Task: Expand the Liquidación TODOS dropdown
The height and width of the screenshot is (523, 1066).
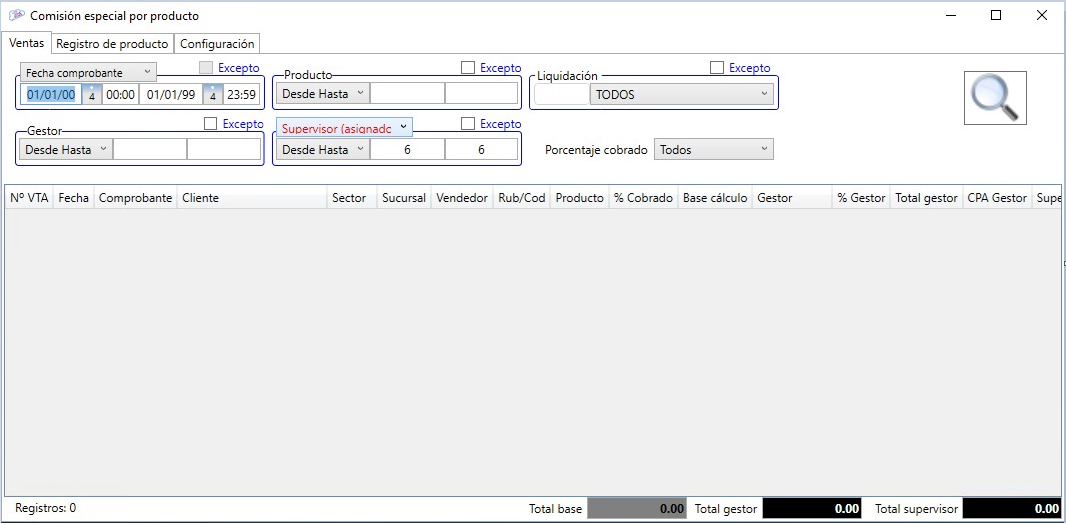Action: click(682, 95)
